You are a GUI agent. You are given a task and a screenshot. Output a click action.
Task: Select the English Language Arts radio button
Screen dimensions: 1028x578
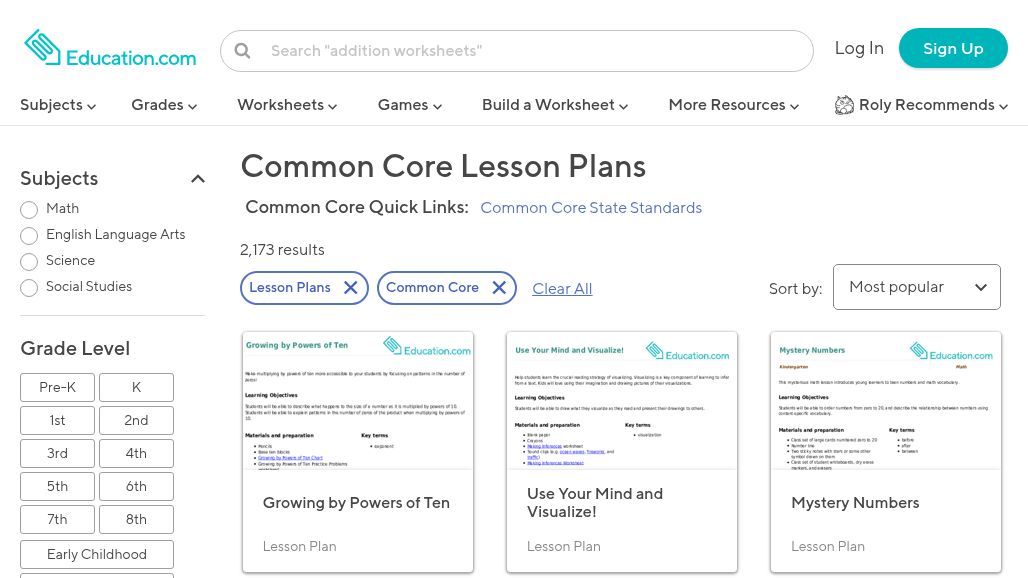click(x=29, y=236)
